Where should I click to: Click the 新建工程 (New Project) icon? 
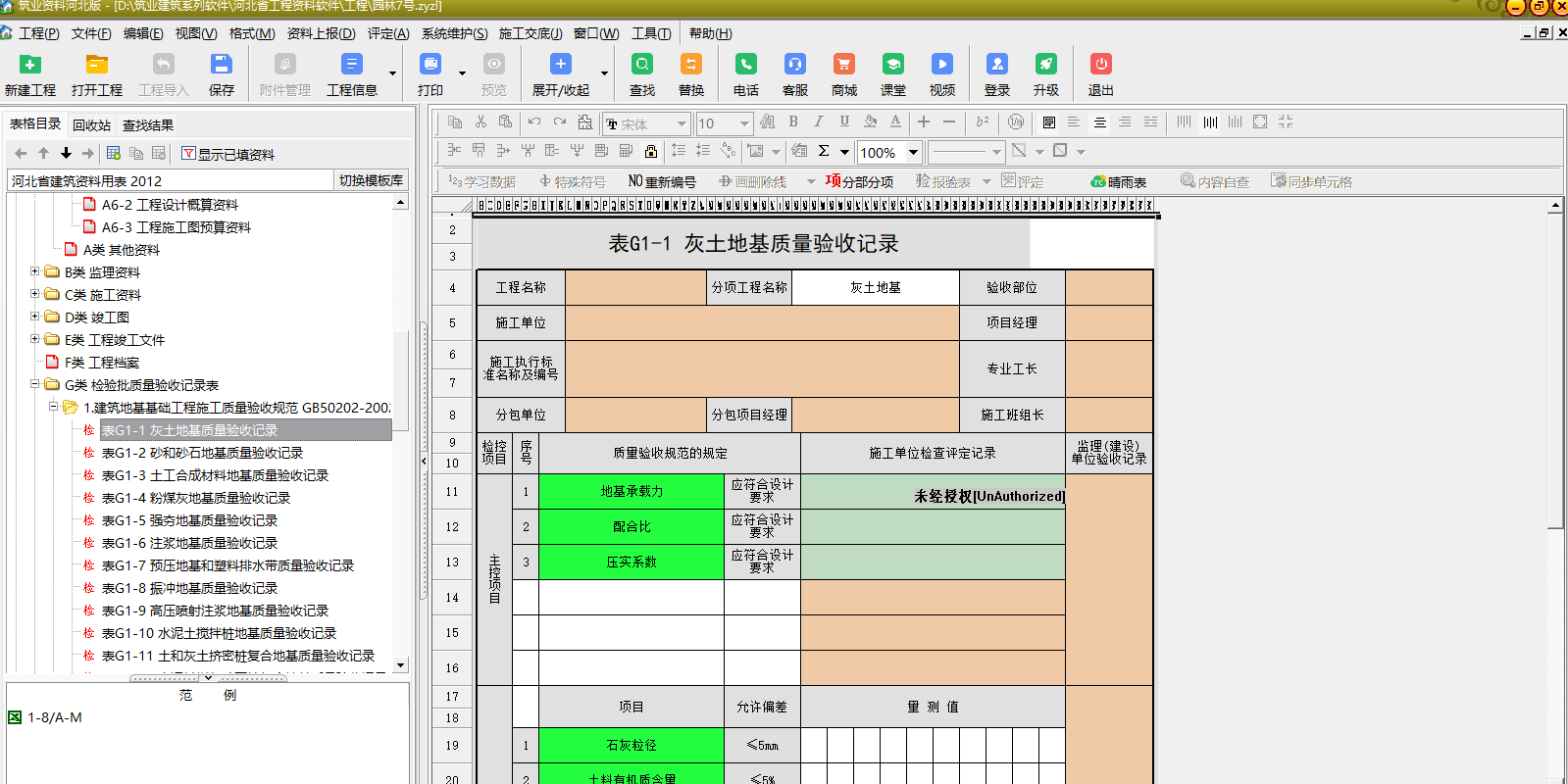coord(29,74)
